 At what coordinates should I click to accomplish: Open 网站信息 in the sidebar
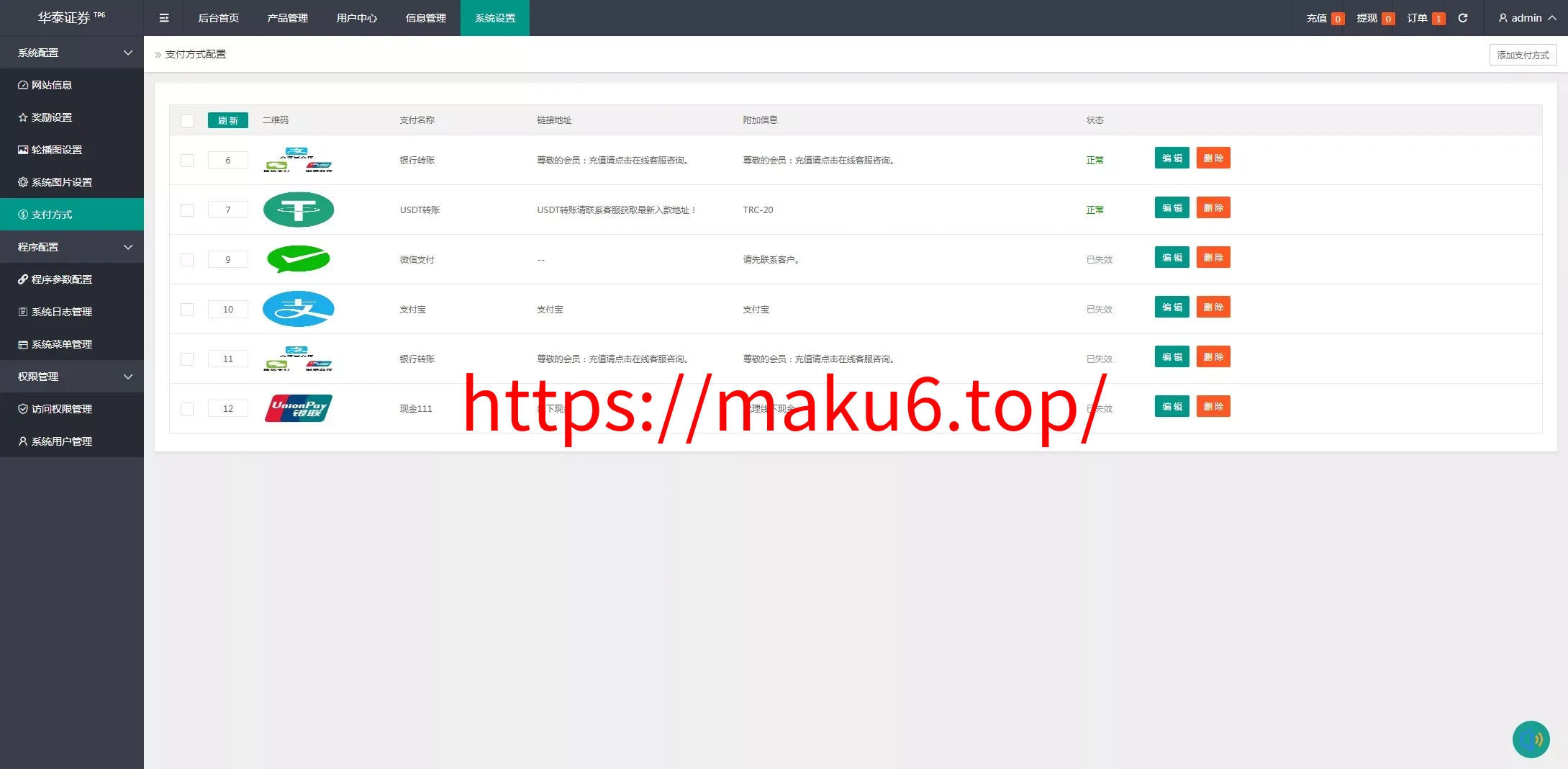[x=72, y=85]
